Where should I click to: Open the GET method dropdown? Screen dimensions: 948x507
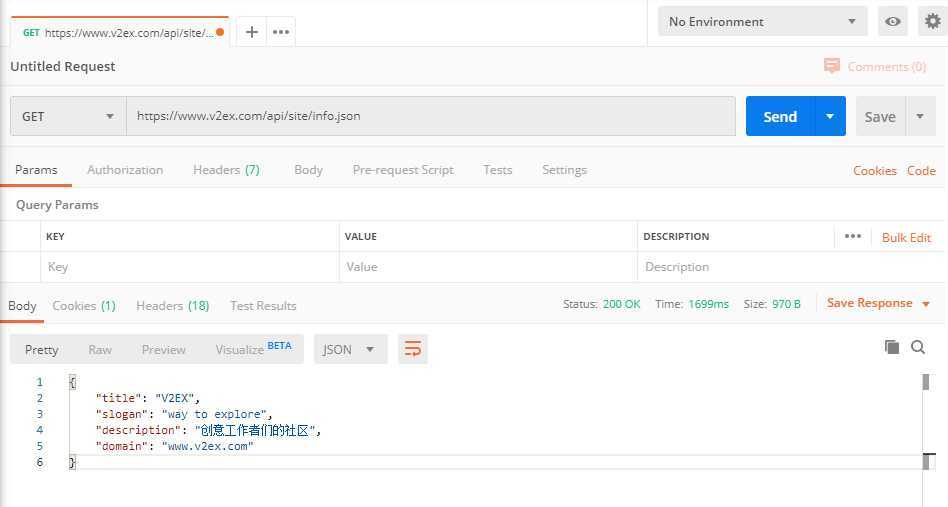68,116
